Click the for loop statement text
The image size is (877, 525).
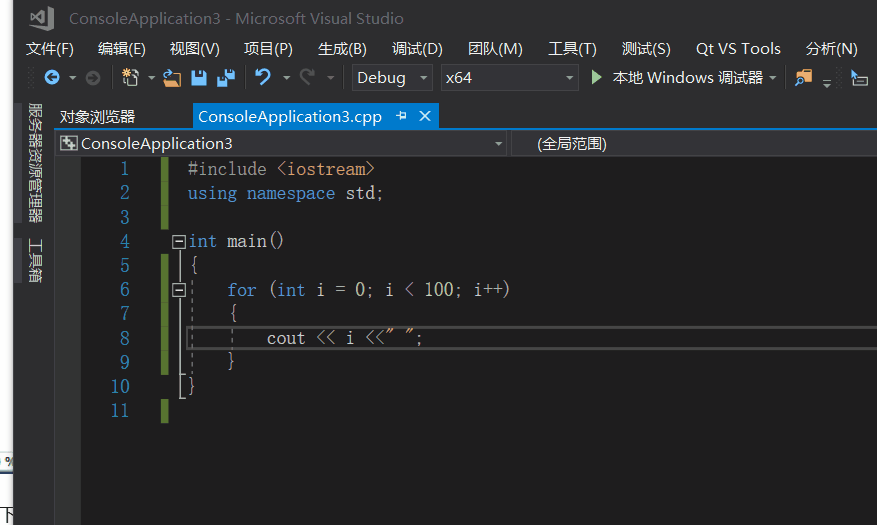(369, 290)
